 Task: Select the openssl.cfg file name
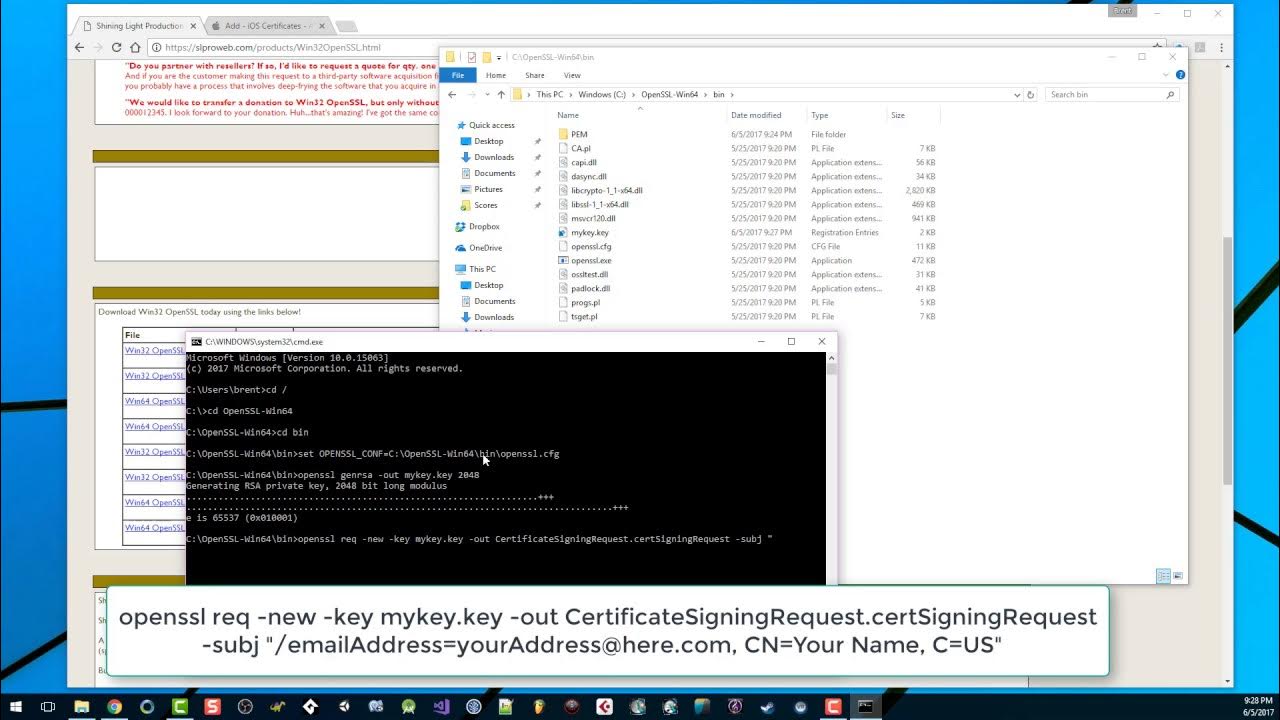(591, 246)
